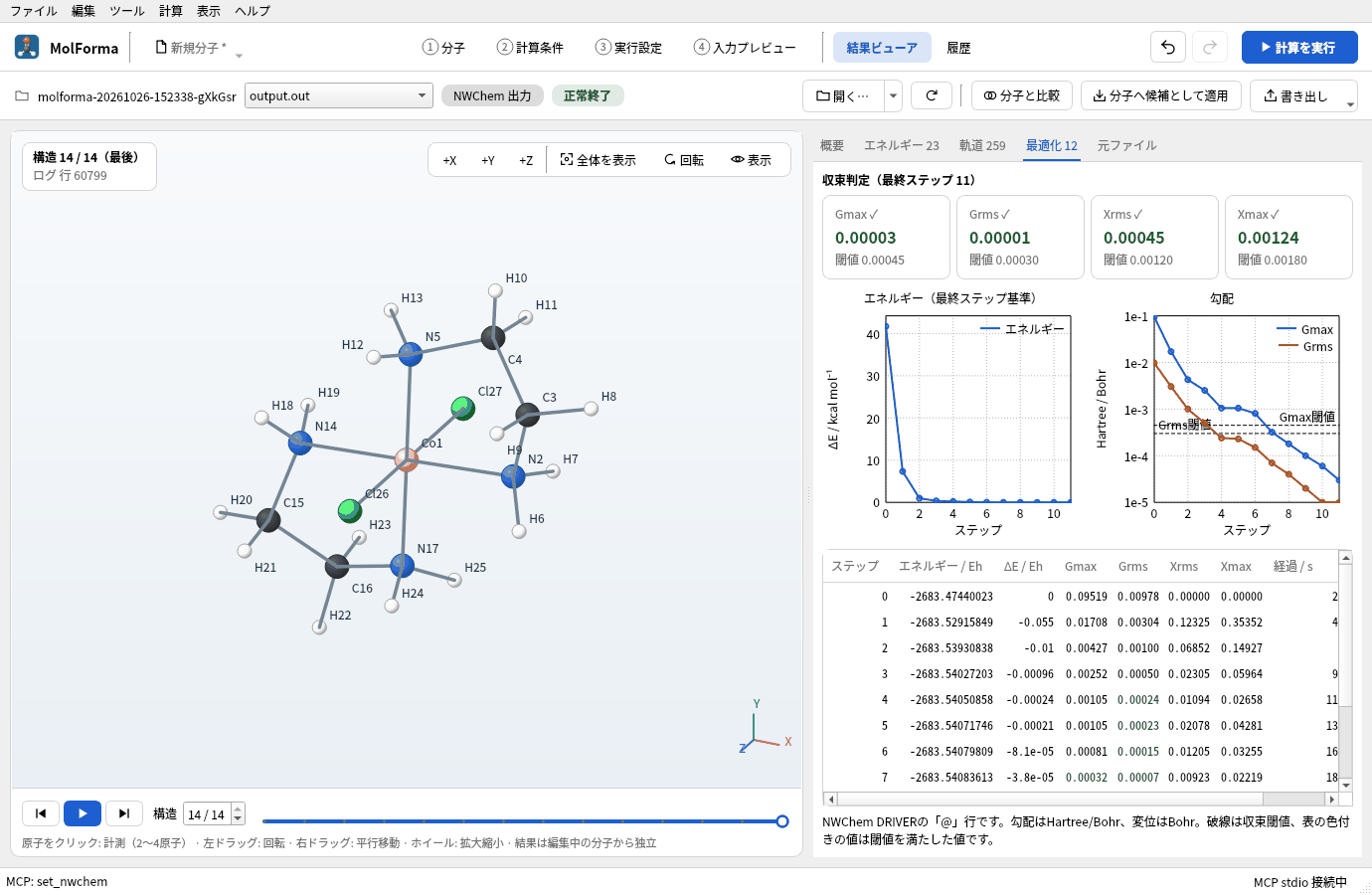View the molecule along +Z axis
The image size is (1372, 895).
coord(526,160)
